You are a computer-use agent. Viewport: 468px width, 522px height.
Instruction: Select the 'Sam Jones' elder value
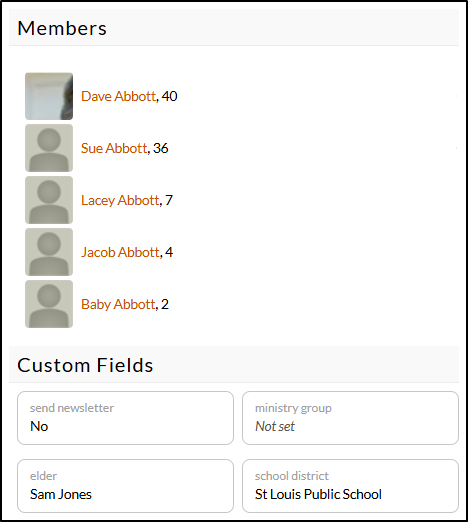click(x=61, y=494)
